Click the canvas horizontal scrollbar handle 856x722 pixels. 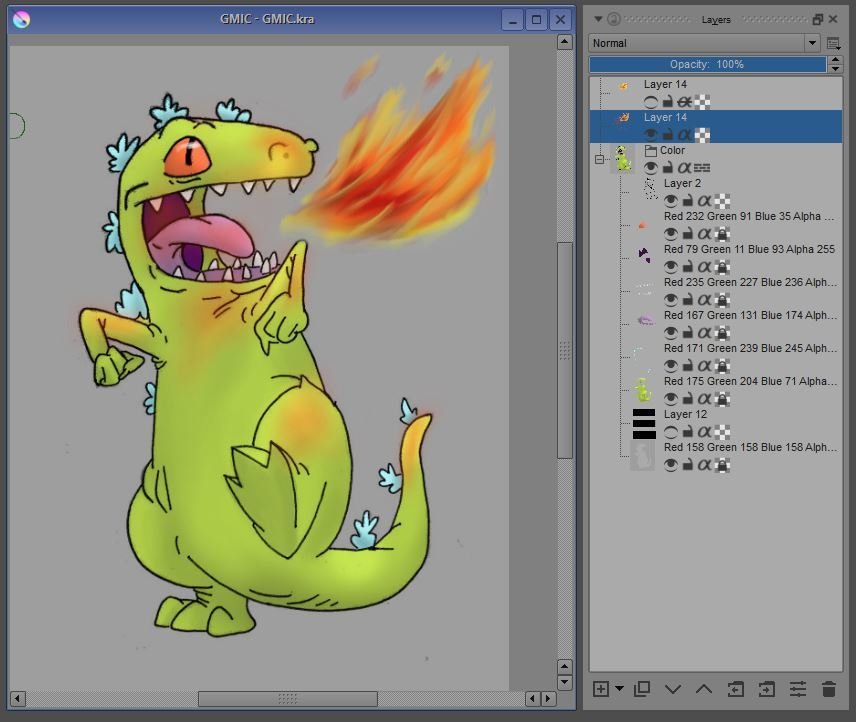pos(288,699)
